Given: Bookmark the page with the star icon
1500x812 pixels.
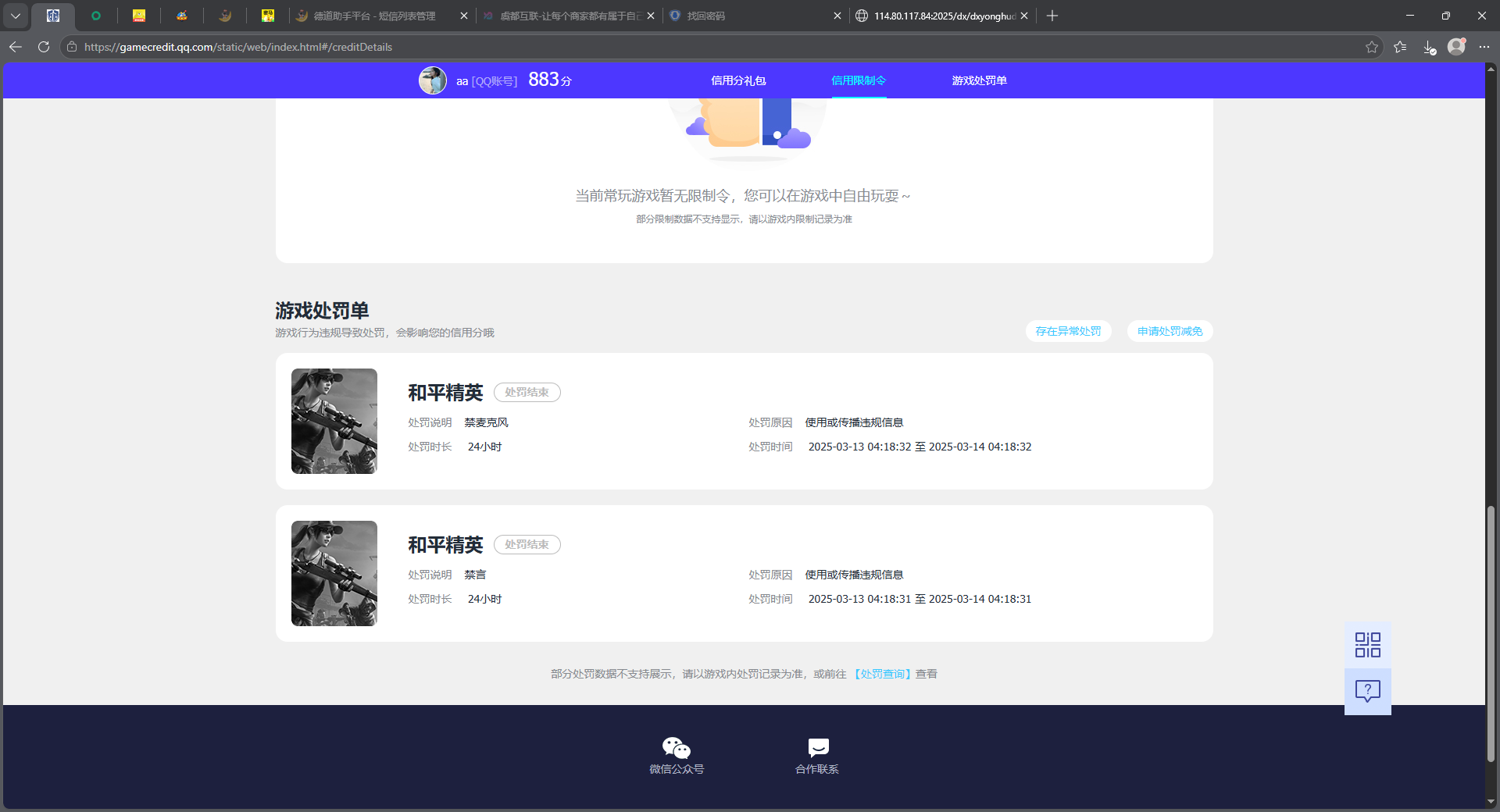Looking at the screenshot, I should click(x=1373, y=47).
